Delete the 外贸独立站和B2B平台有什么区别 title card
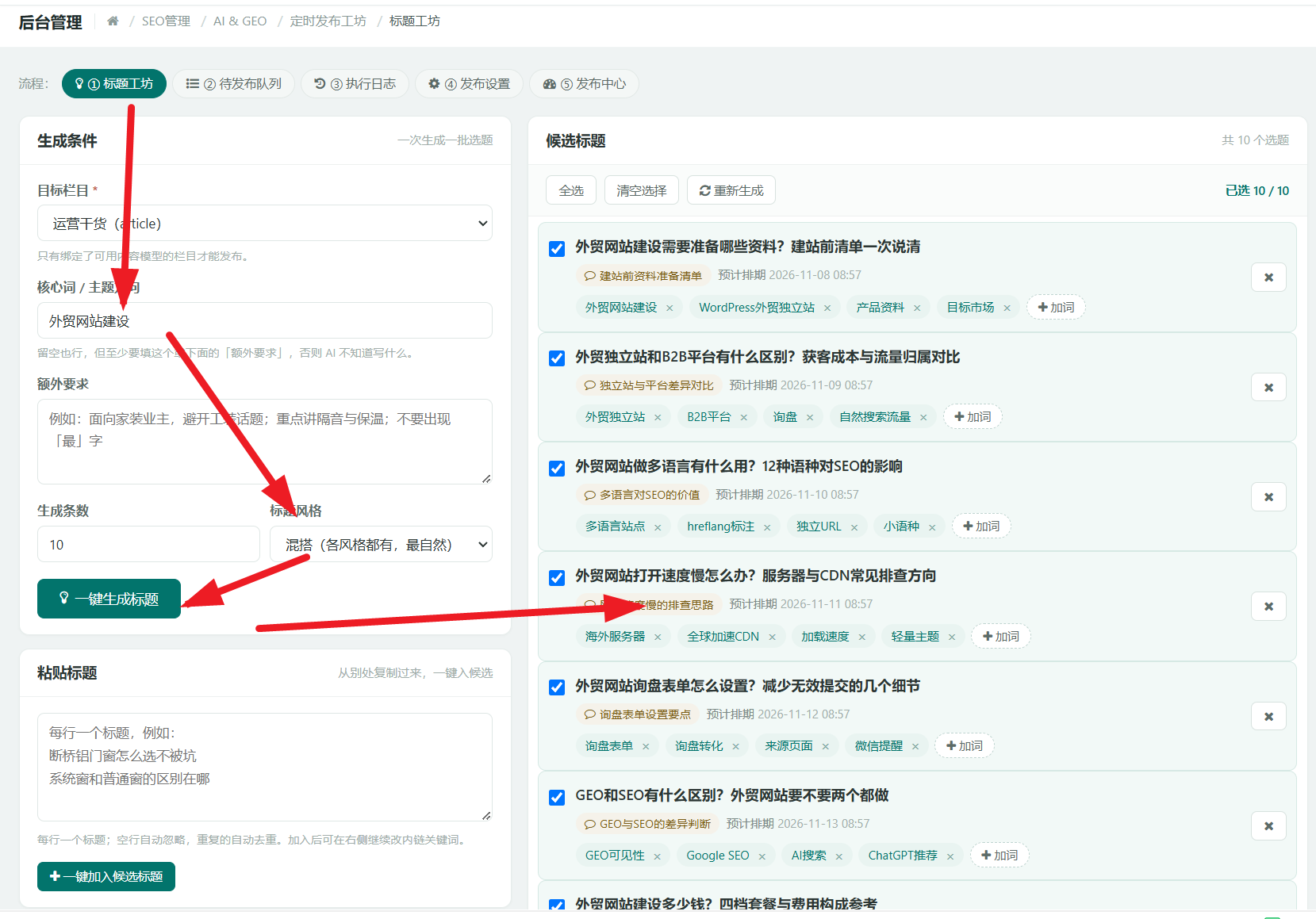This screenshot has height=919, width=1316. coord(1268,388)
